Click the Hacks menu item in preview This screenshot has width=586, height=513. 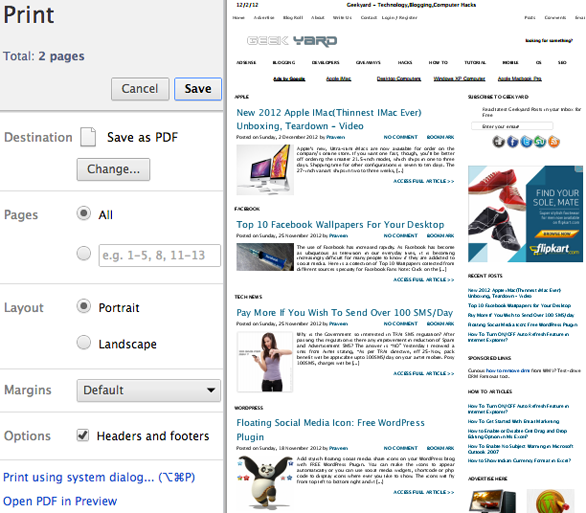tap(405, 62)
